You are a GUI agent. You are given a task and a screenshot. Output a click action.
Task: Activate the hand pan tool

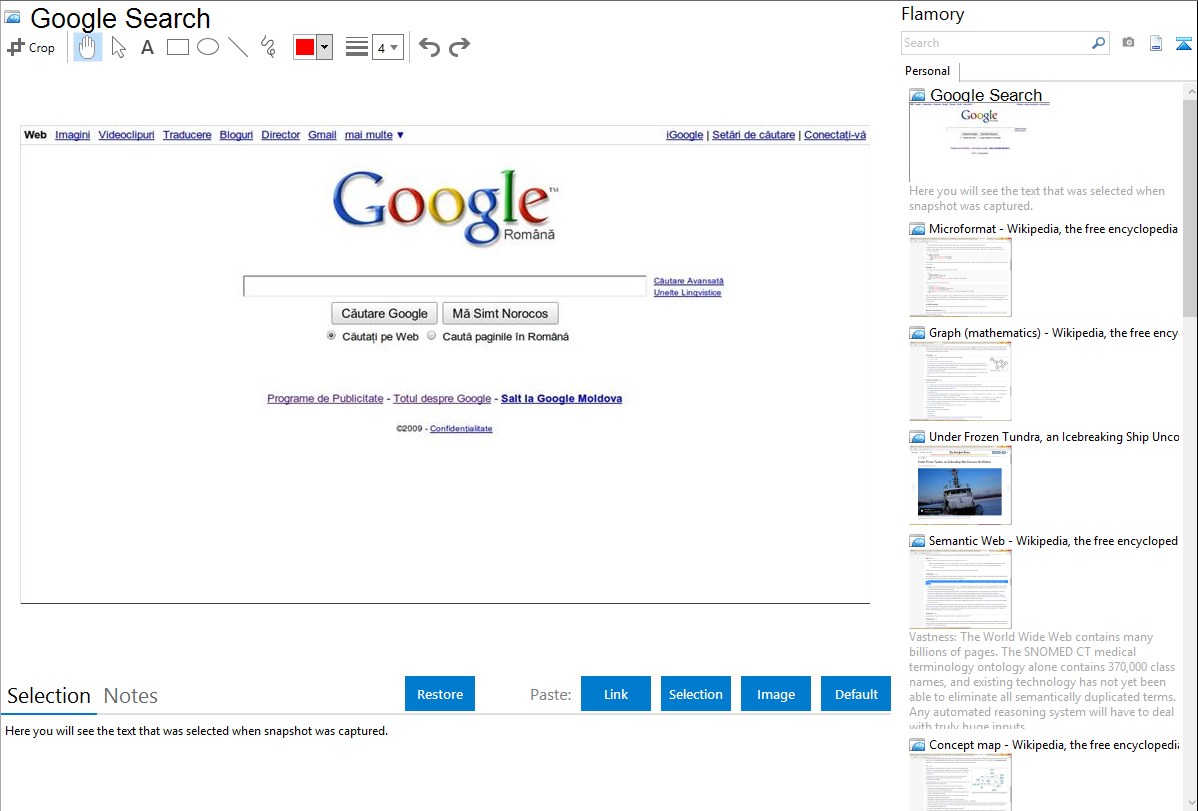87,47
